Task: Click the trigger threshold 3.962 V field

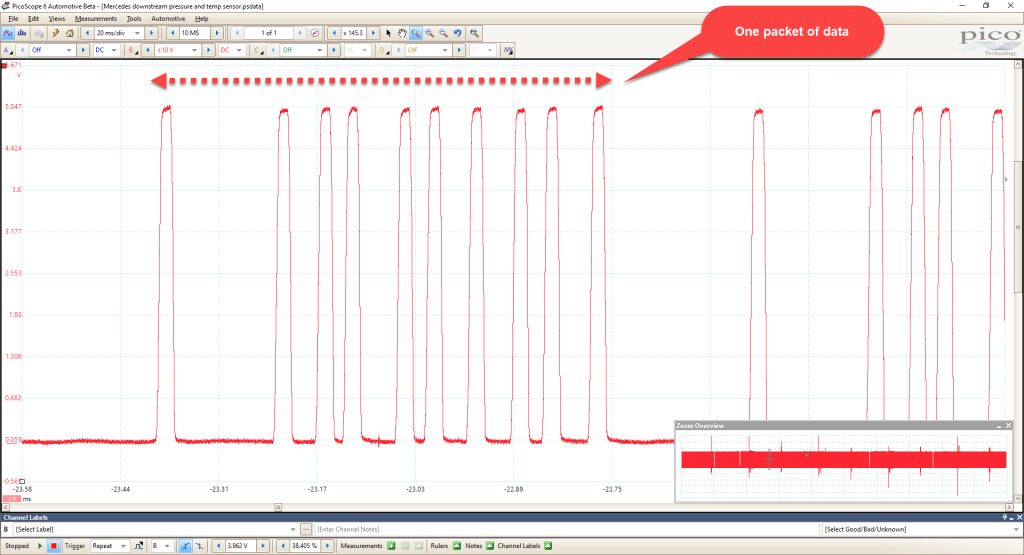Action: 240,546
